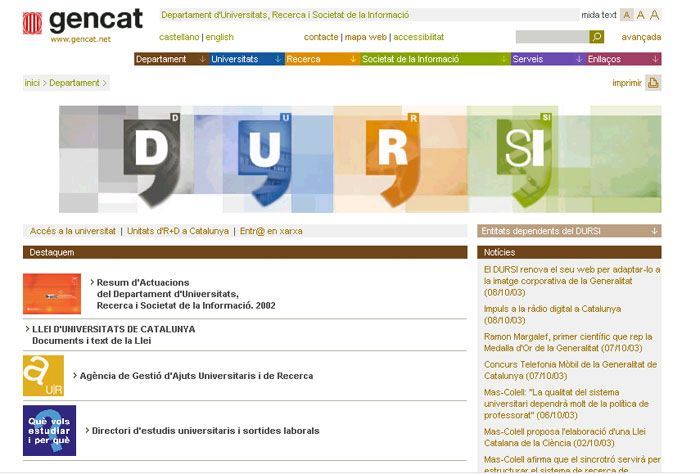This screenshot has height=474, width=700.
Task: Switch language to english
Action: [219, 37]
